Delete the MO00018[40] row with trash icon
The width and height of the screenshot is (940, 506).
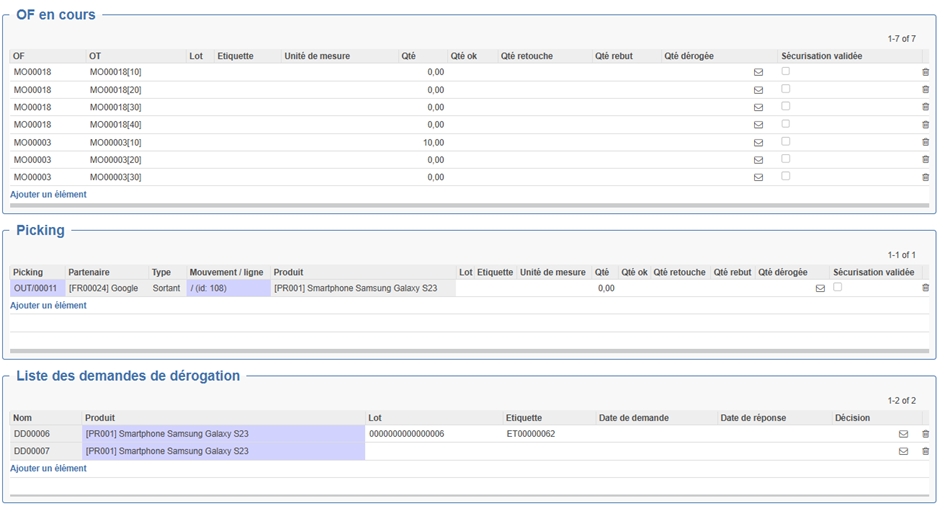tap(925, 125)
